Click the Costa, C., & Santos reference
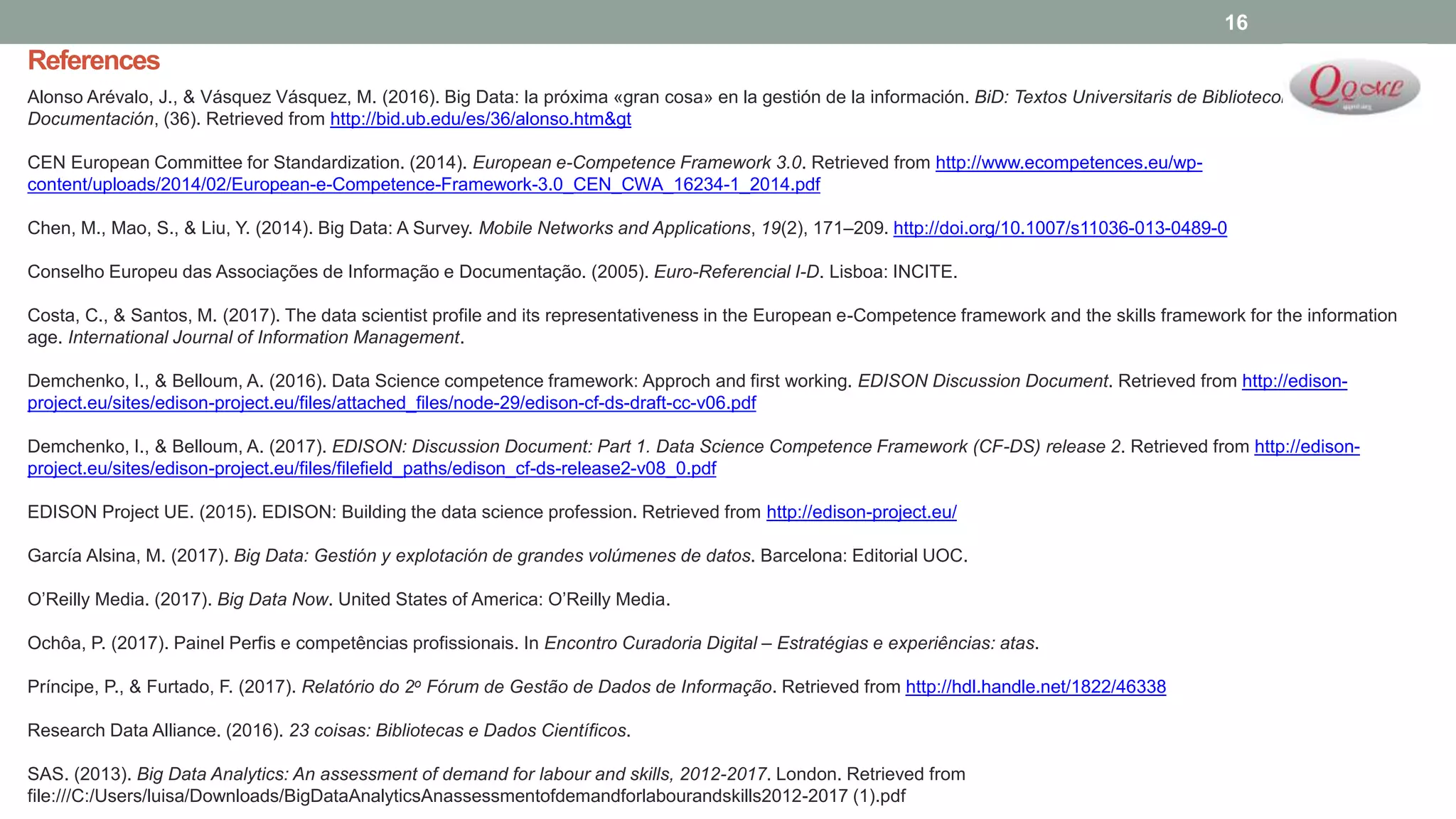This screenshot has width=1456, height=819. coord(712,326)
